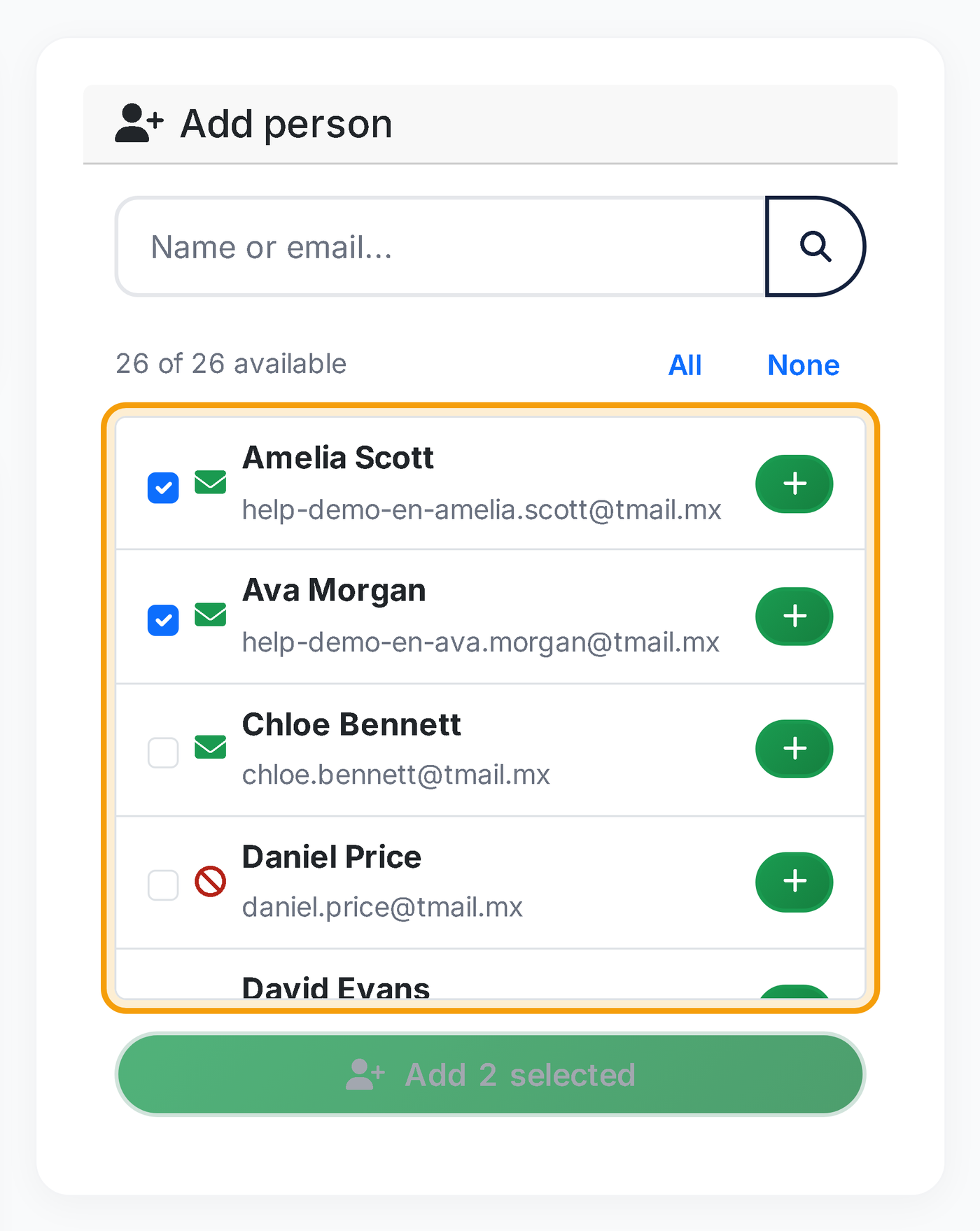Image resolution: width=980 pixels, height=1231 pixels.
Task: Click the magnifier search icon button
Action: pyautogui.click(x=815, y=246)
